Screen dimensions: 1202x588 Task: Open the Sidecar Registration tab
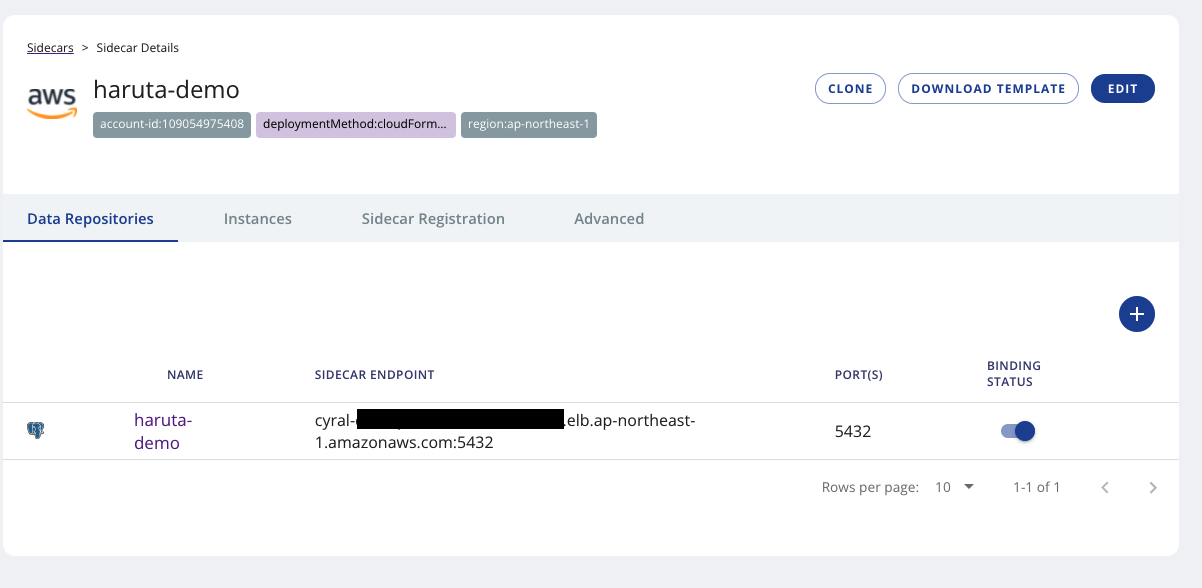[433, 218]
